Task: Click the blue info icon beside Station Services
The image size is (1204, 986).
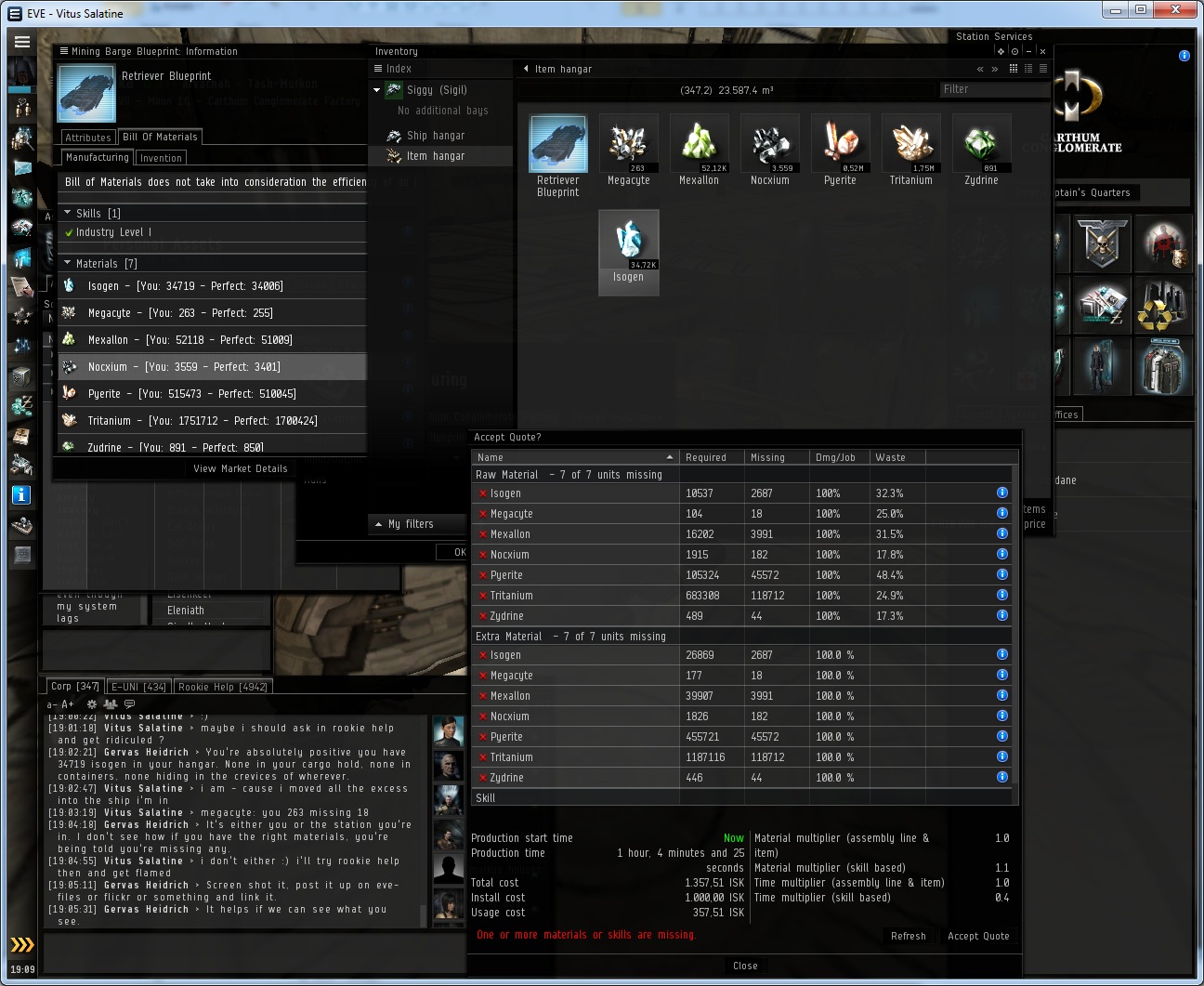Action: coord(1184,56)
